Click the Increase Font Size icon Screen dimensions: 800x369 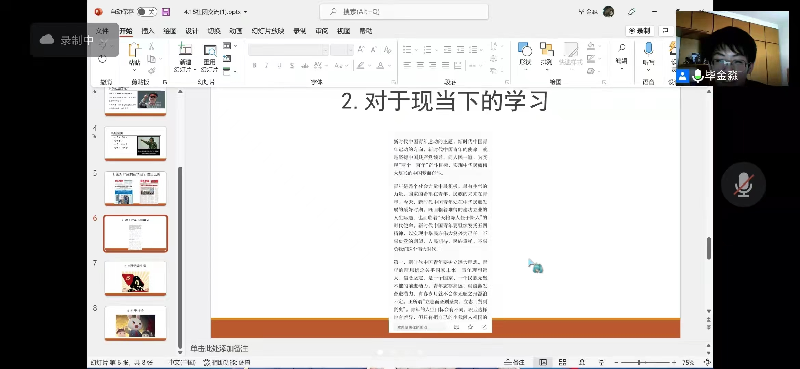[x=361, y=50]
